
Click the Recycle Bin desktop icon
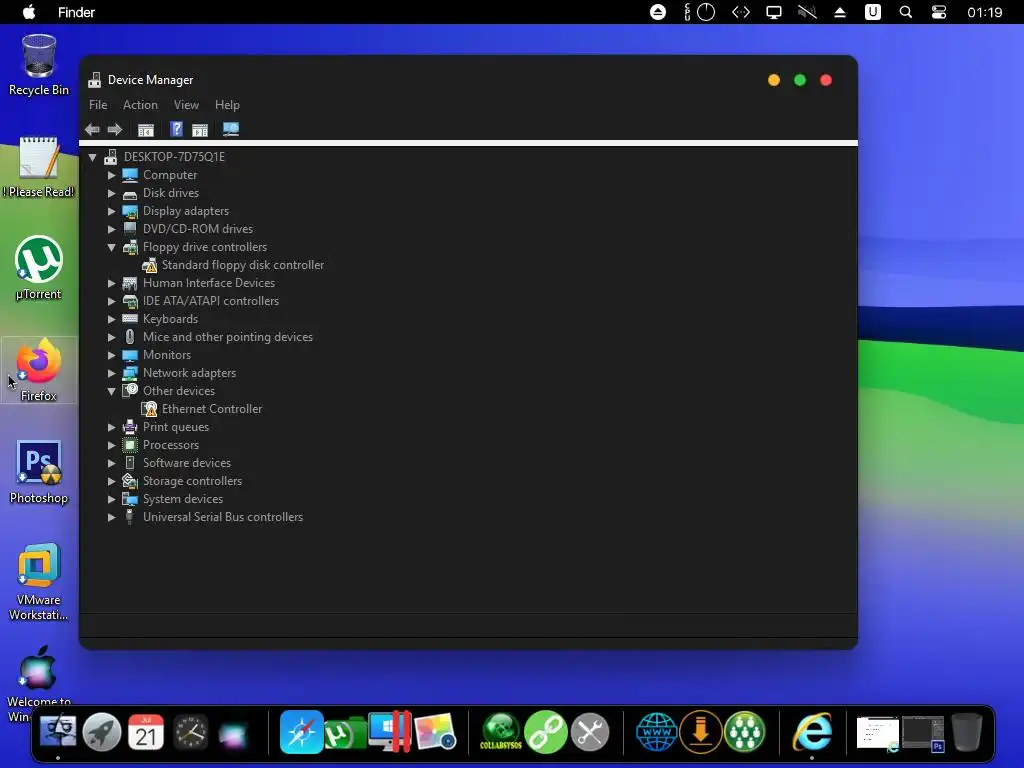click(39, 65)
